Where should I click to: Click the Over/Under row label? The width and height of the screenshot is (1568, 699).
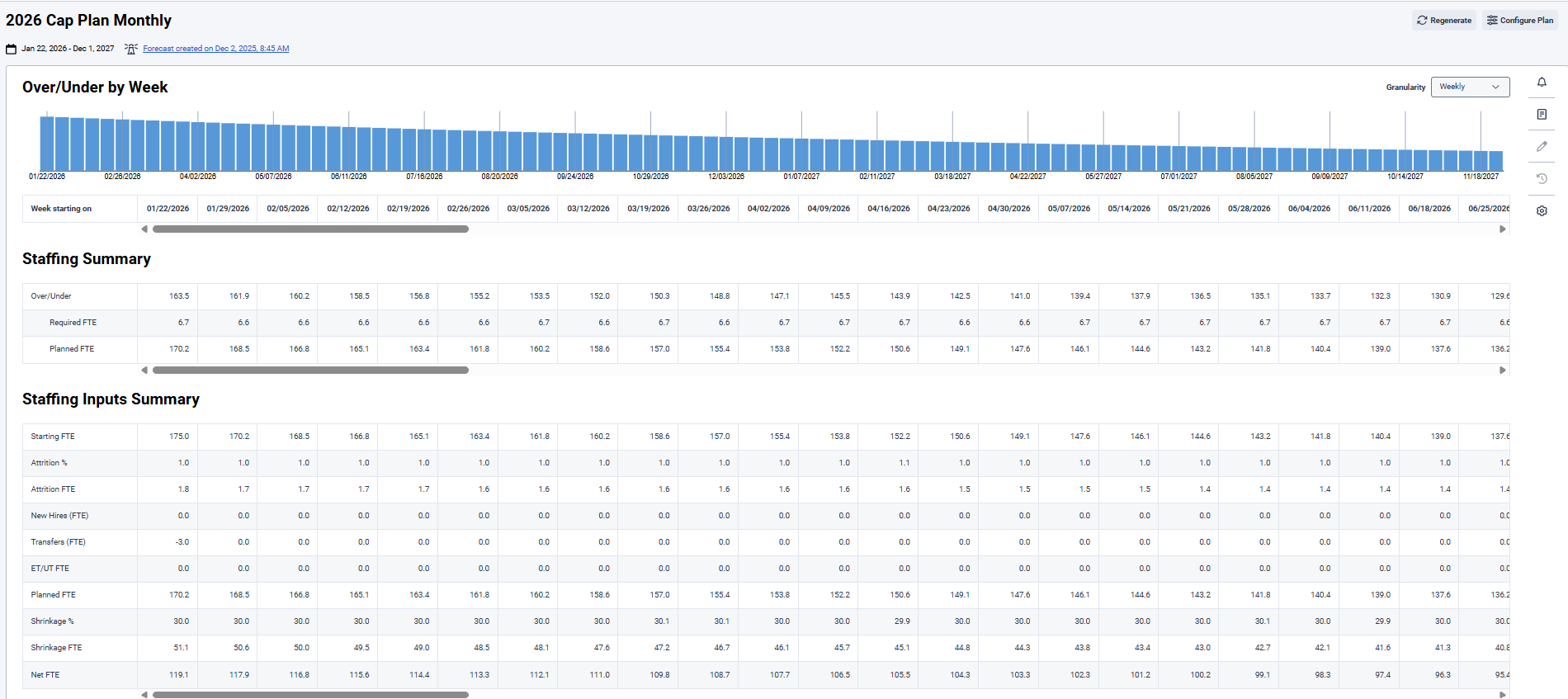coord(51,296)
